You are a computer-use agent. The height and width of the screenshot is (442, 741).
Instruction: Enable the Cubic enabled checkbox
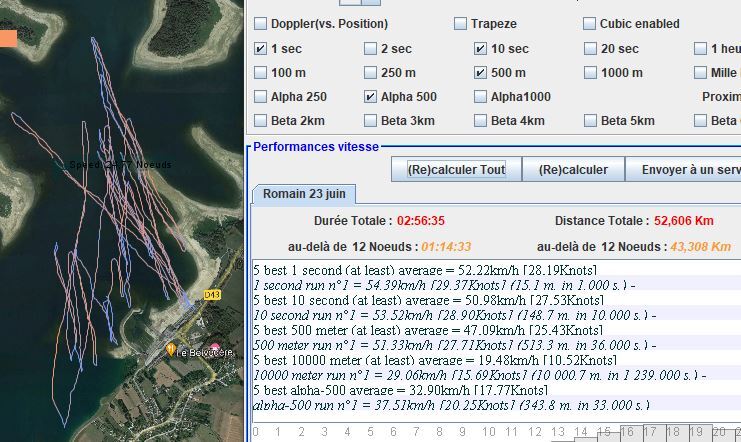point(589,24)
